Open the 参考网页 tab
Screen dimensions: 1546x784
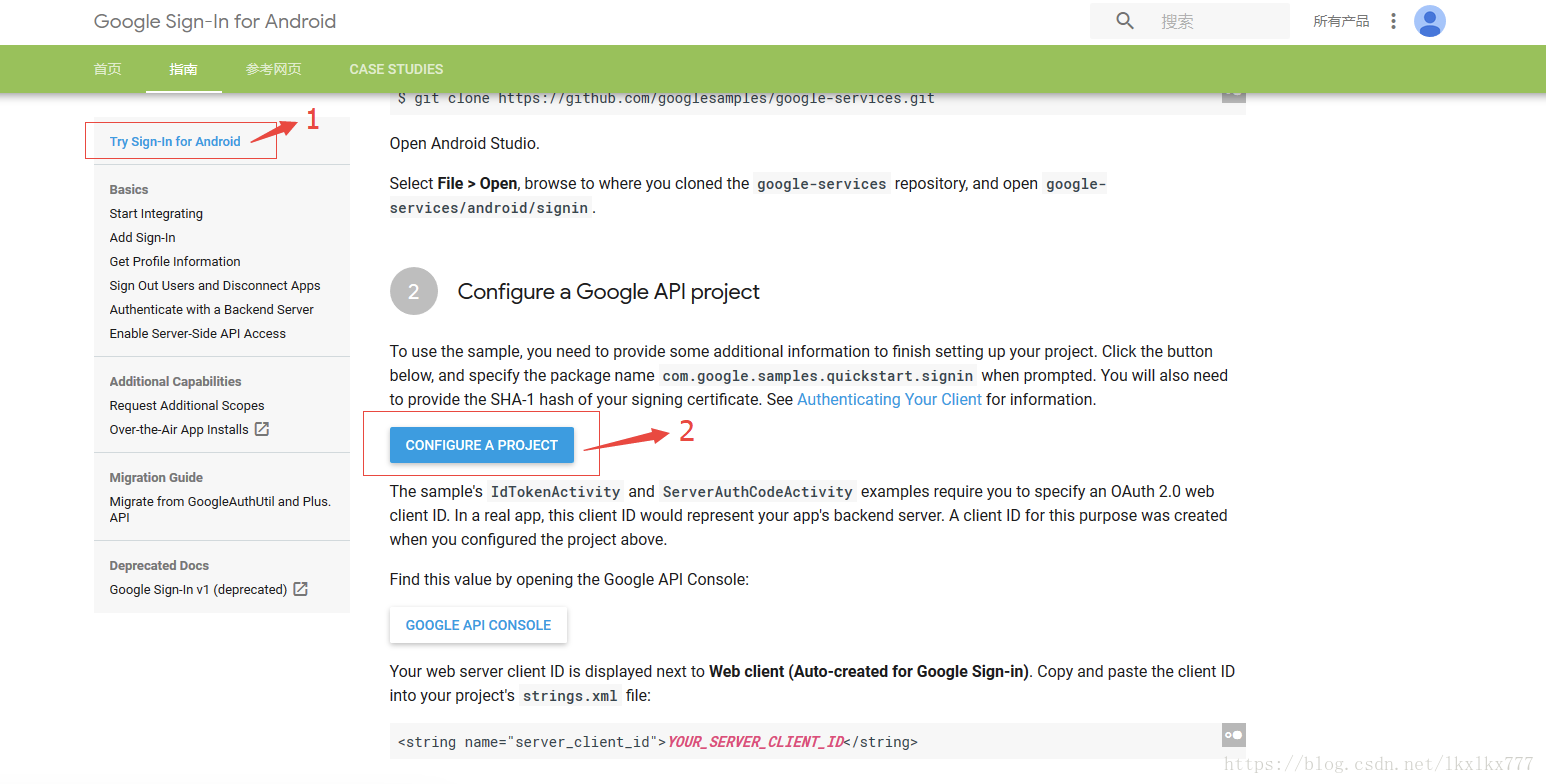click(273, 69)
